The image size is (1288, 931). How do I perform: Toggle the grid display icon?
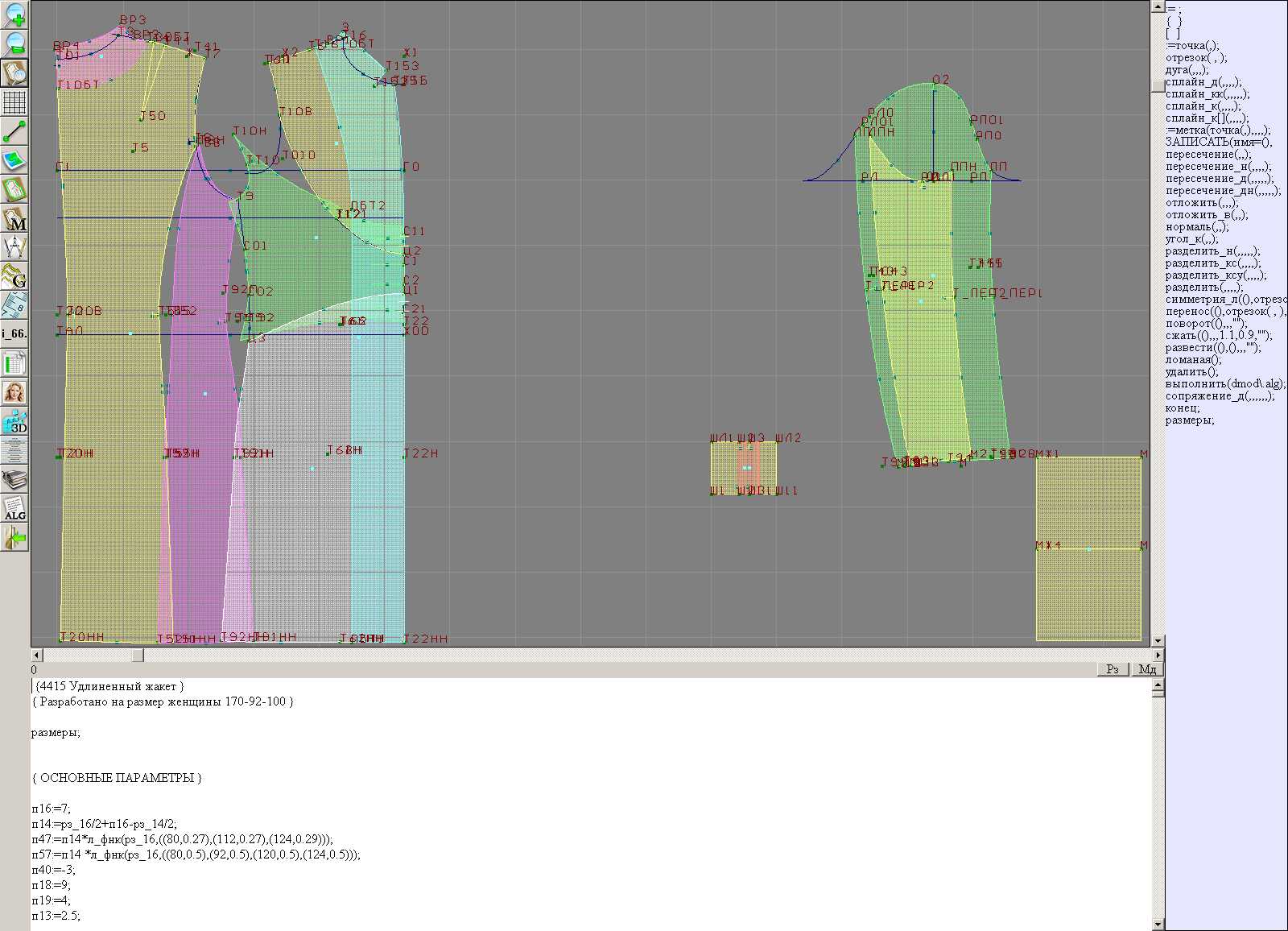pos(14,102)
